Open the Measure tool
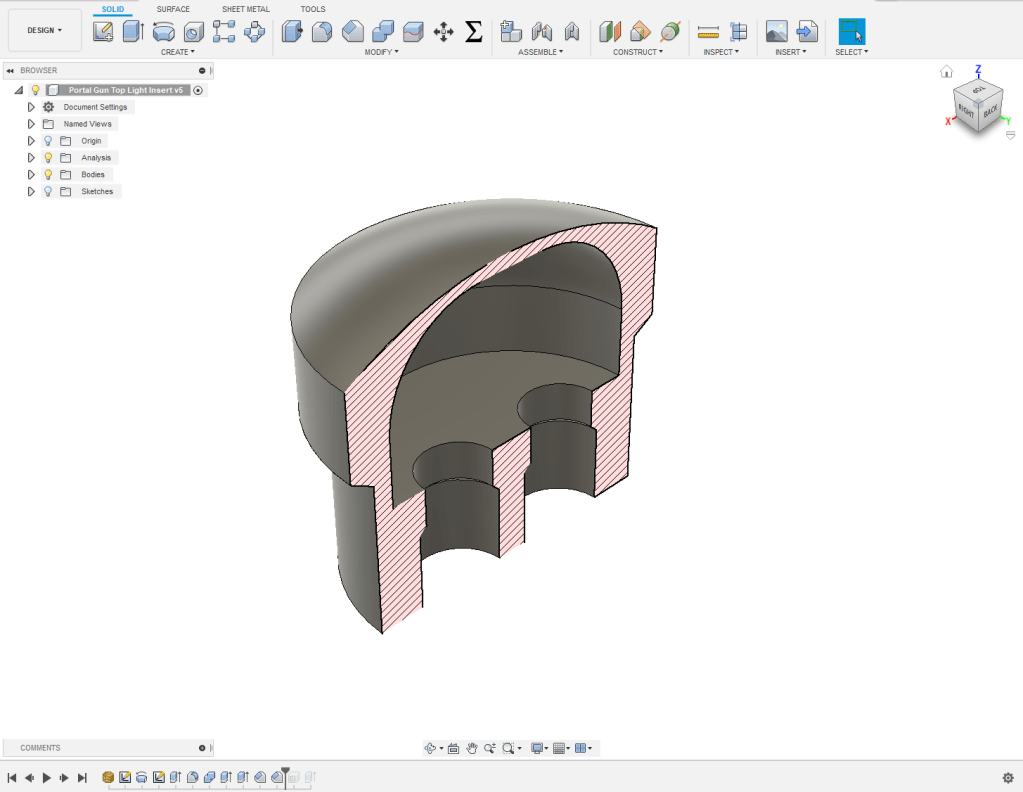The image size is (1023, 792). click(x=708, y=32)
